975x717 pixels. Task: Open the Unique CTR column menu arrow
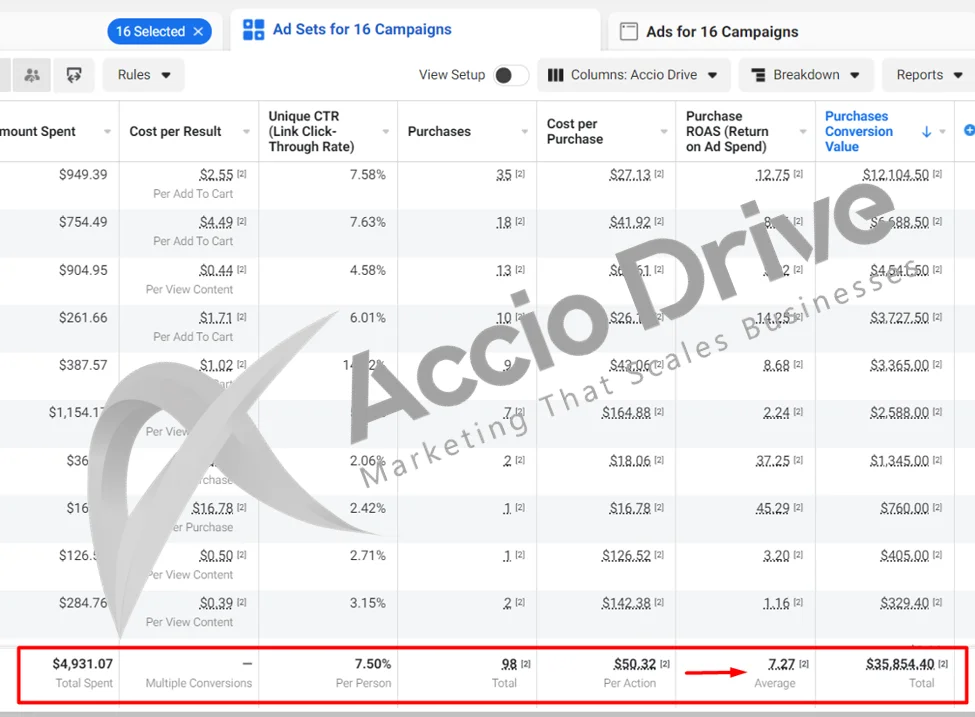(386, 132)
